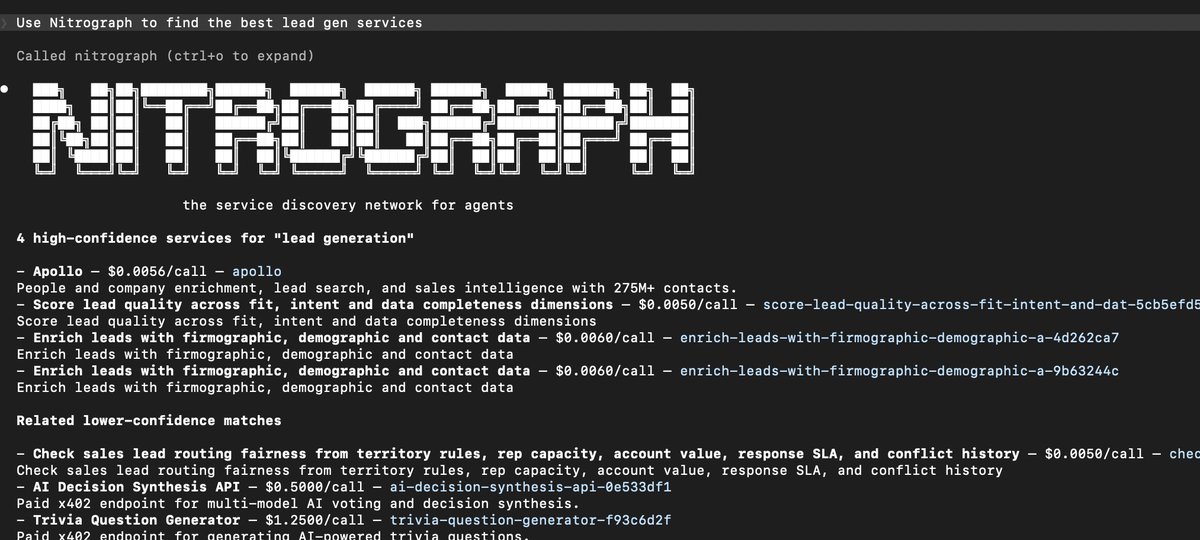Click the non-bold "Check sales lead routing fairness" description

pos(509,471)
